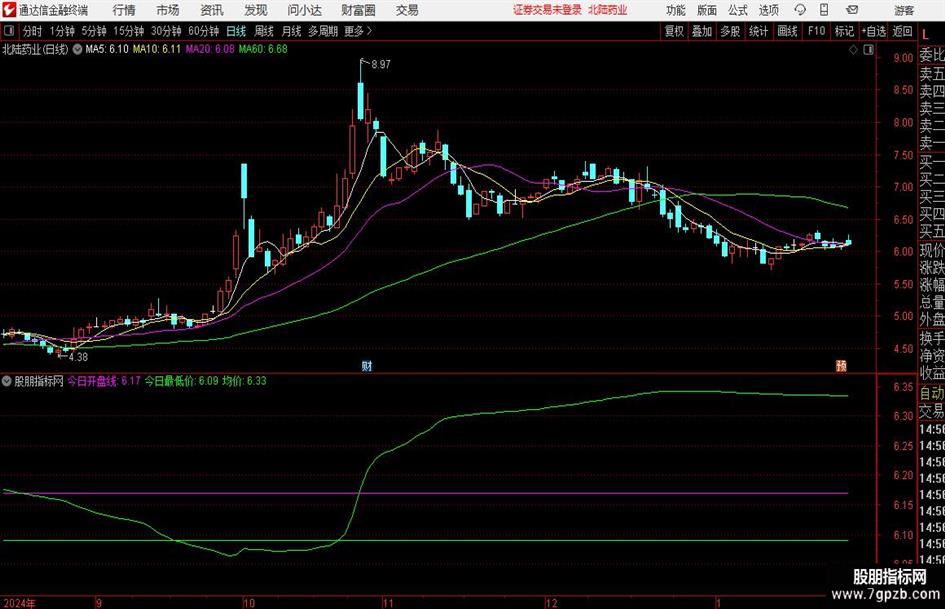
Task: Open the 发现 menu
Action: click(256, 10)
